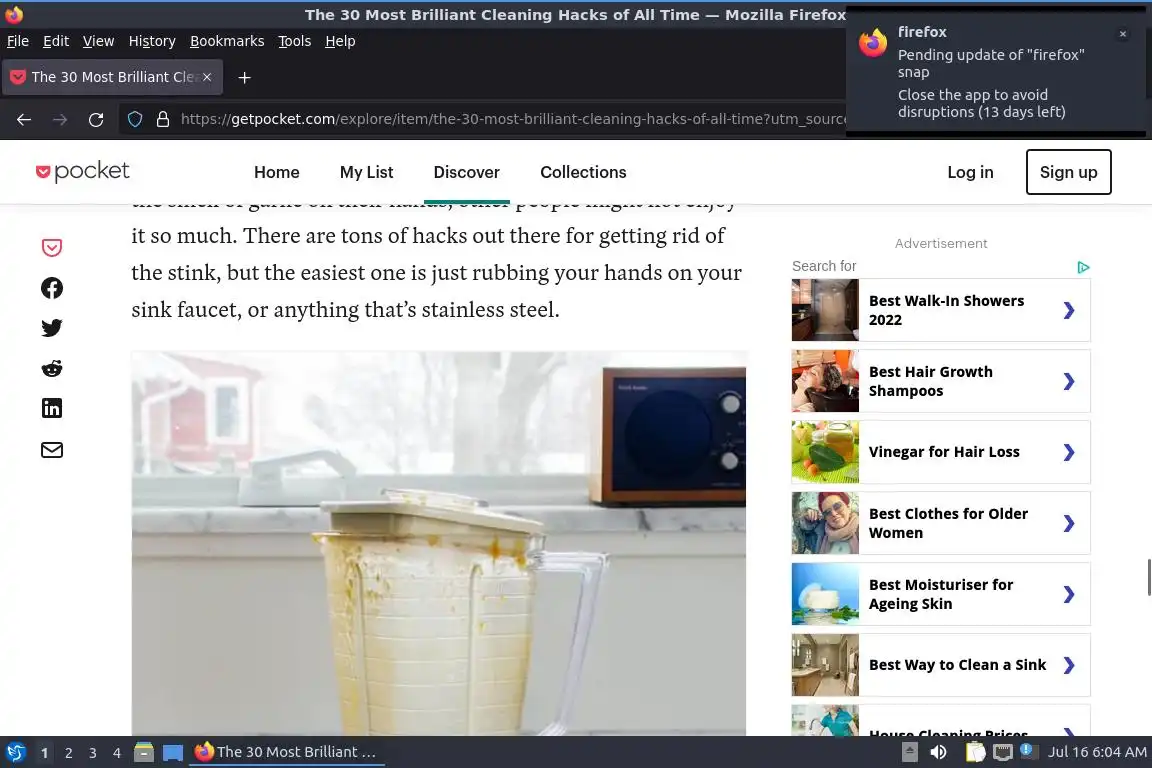Open Collections in Pocket nav
Viewport: 1152px width, 768px height.
point(583,172)
